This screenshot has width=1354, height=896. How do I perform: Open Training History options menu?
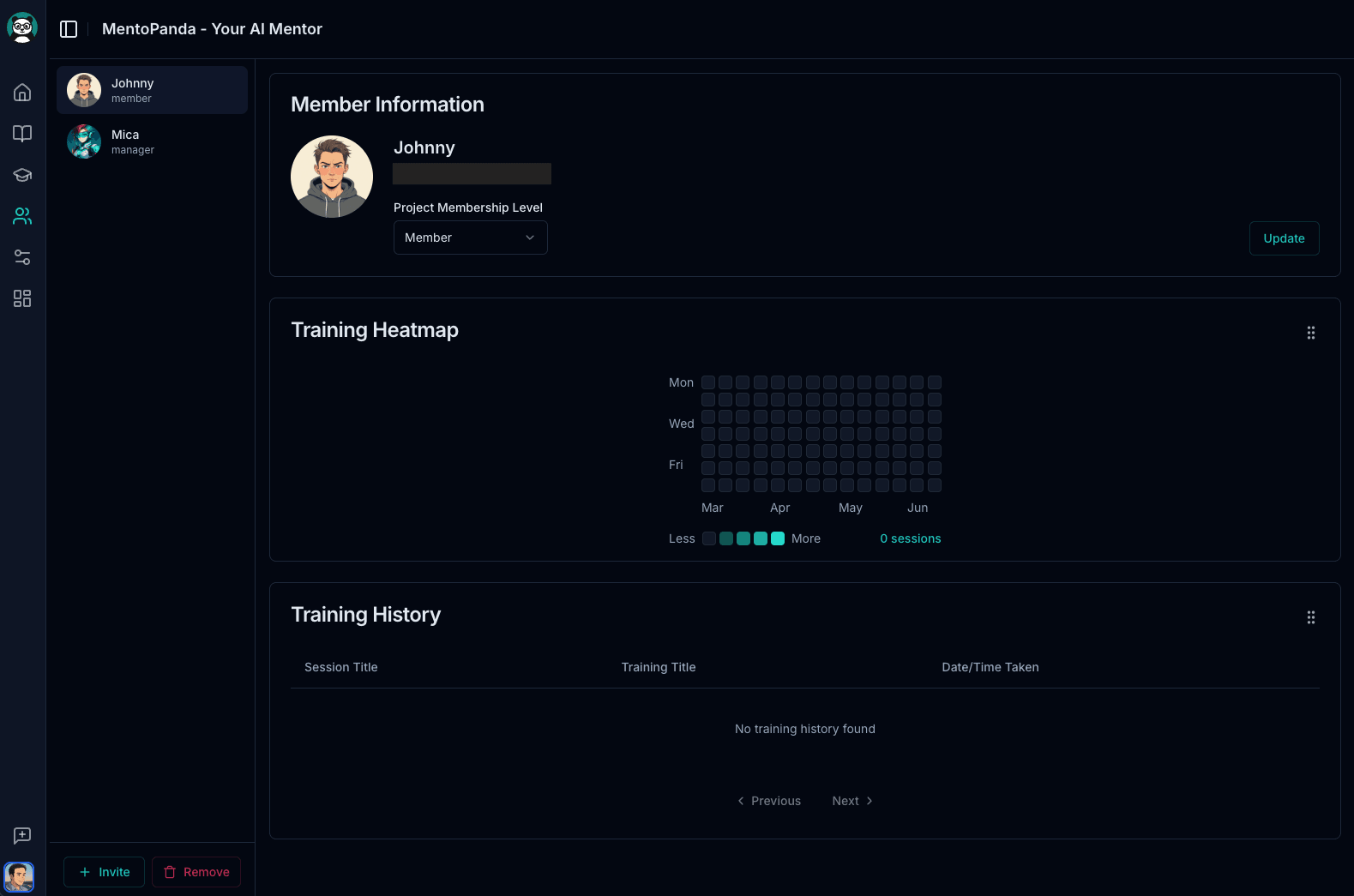pyautogui.click(x=1310, y=617)
